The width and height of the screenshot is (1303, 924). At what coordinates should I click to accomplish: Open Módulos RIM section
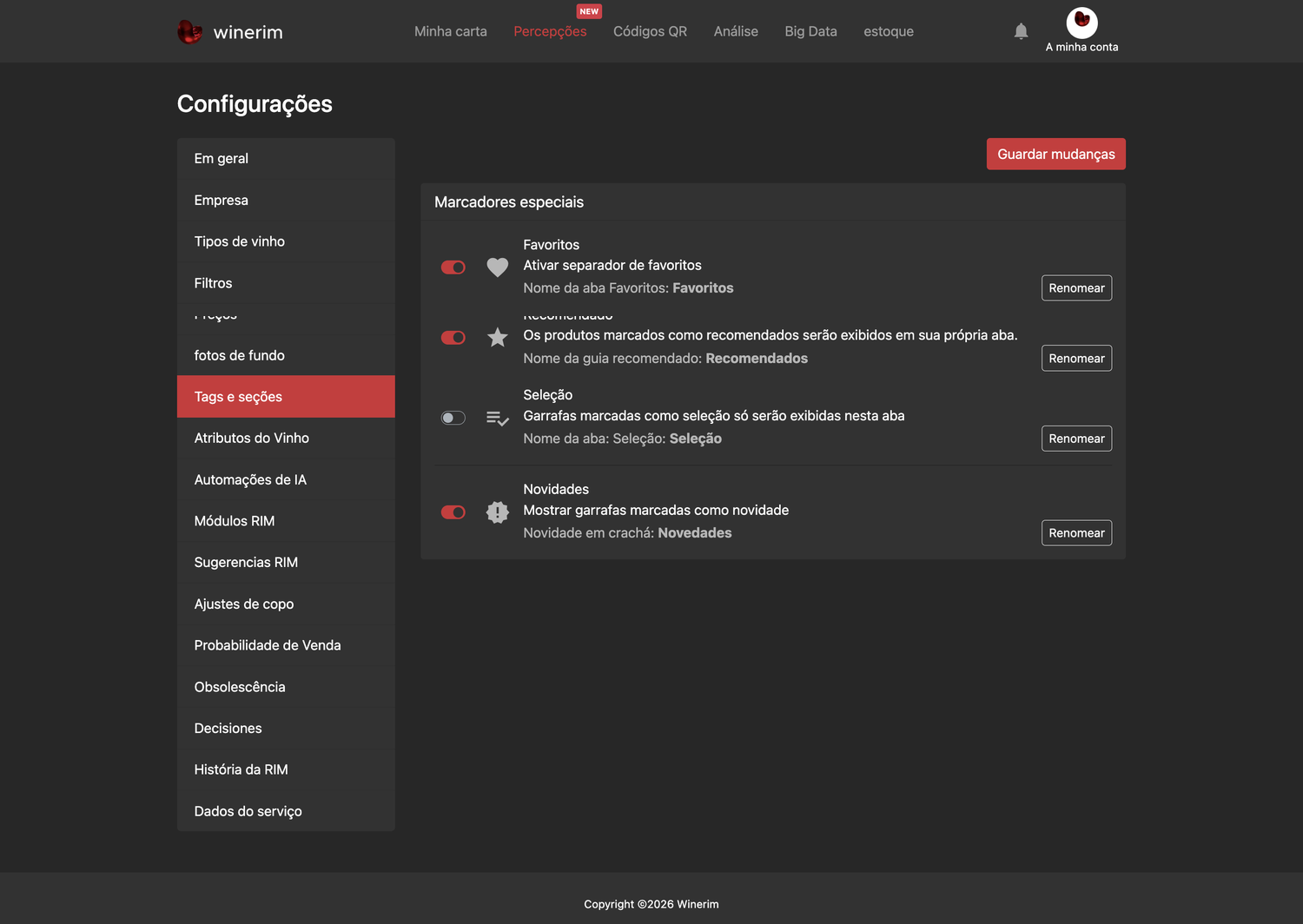point(286,521)
